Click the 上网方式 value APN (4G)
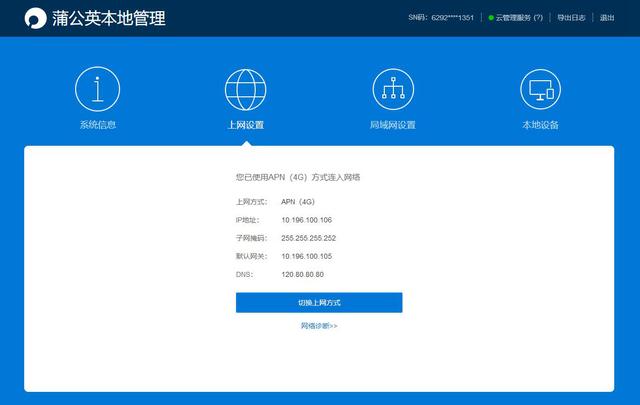Viewport: 640px width, 405px height. click(298, 202)
